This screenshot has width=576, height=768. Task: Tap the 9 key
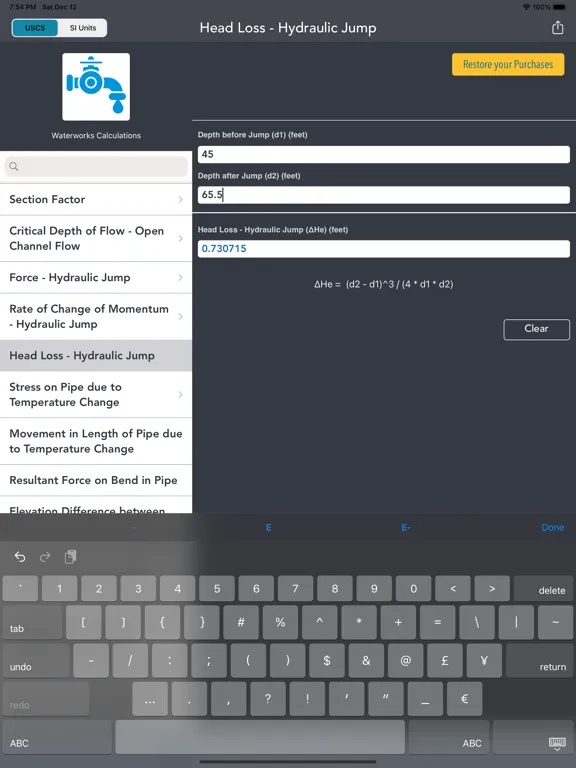point(374,589)
